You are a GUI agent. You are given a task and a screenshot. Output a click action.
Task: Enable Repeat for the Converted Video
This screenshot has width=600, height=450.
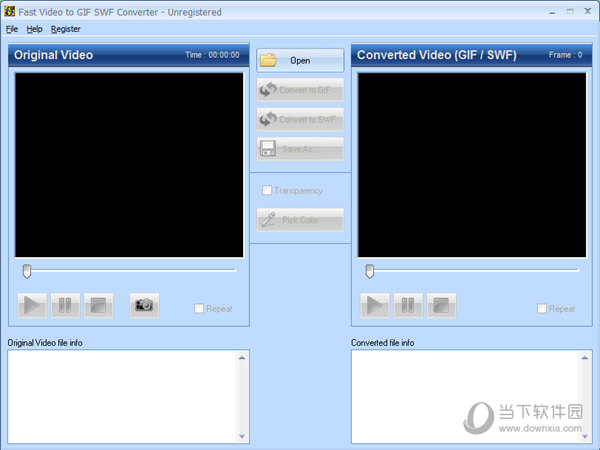(x=542, y=308)
